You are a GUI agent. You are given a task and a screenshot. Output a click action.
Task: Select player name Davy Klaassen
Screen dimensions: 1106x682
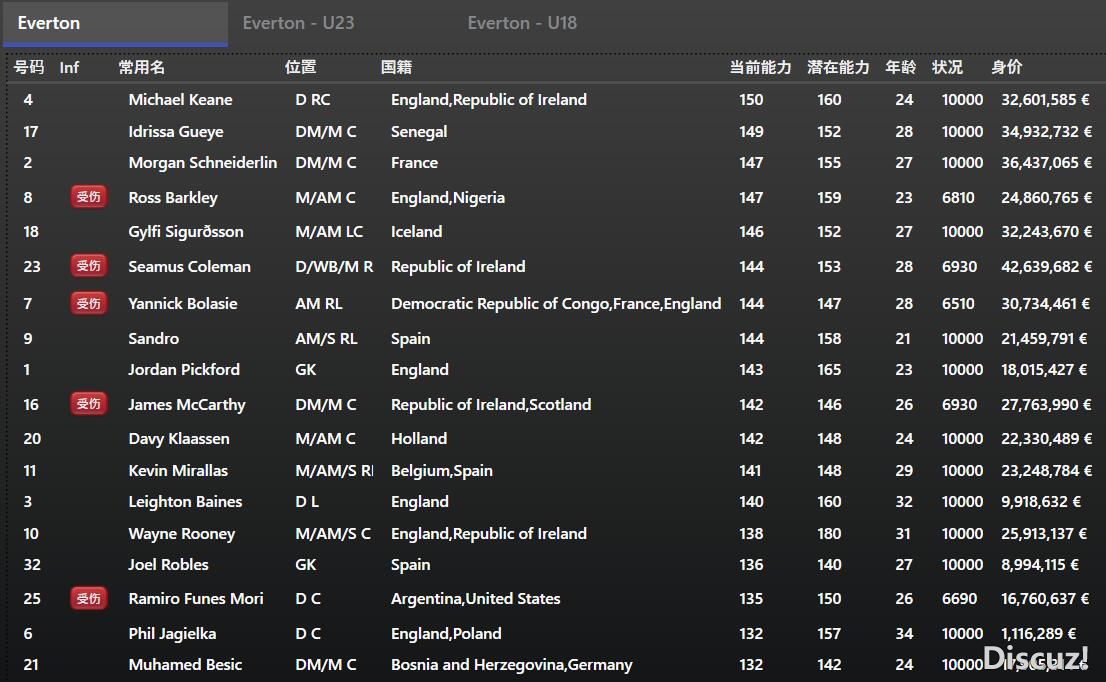coord(178,439)
